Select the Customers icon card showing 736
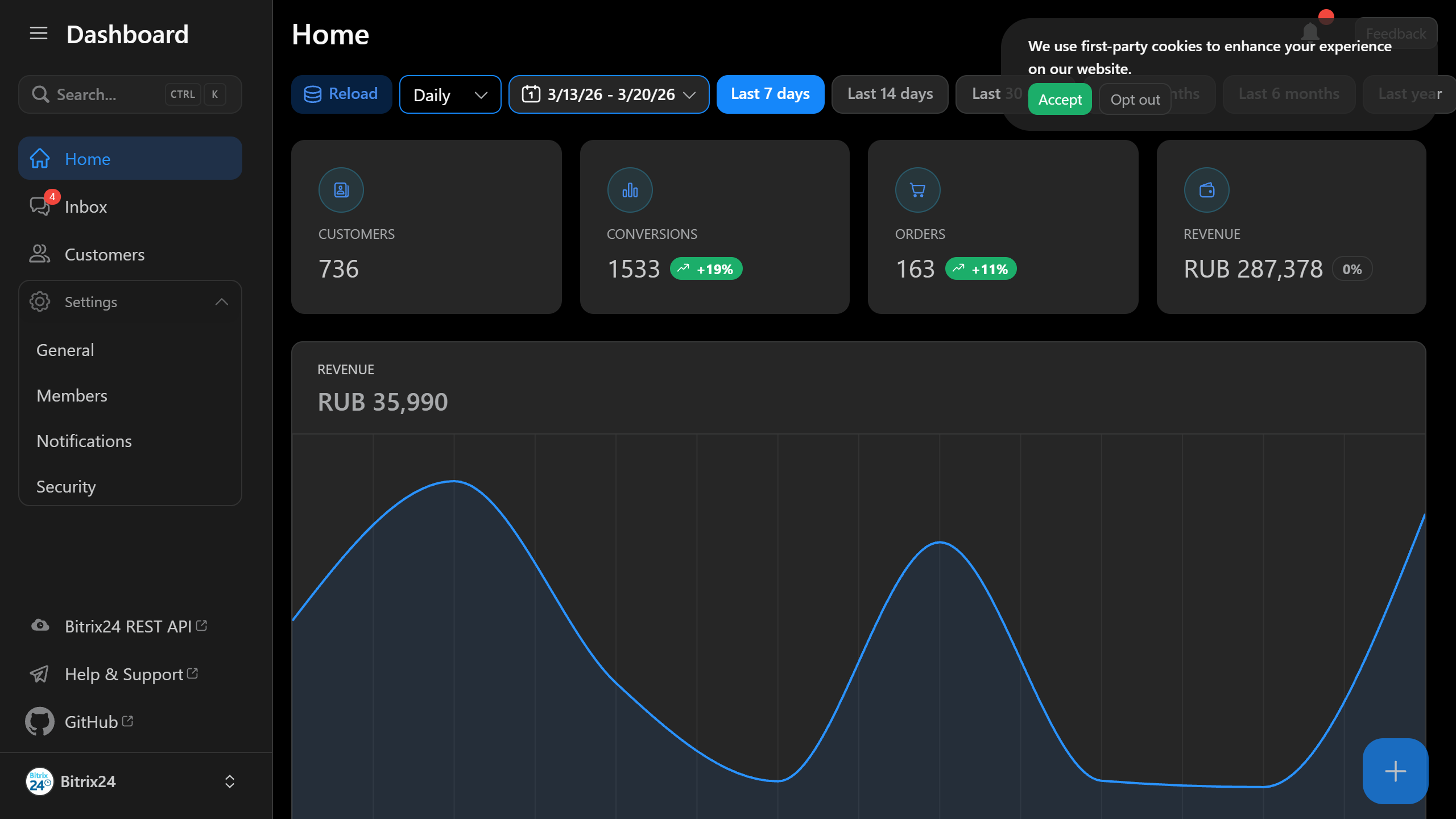Screen dimensions: 1456x819 tap(341, 189)
